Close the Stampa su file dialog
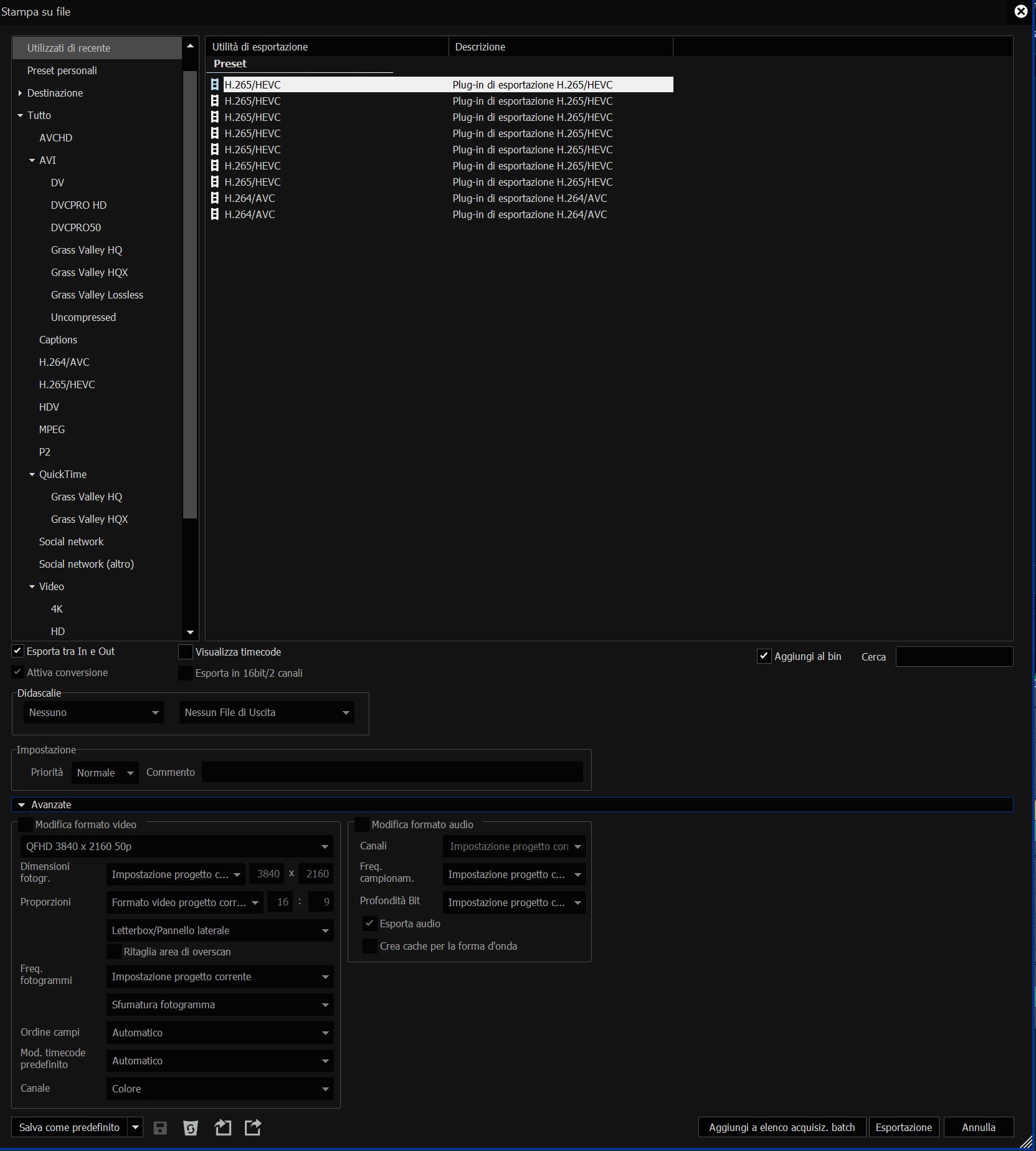 click(x=1021, y=11)
